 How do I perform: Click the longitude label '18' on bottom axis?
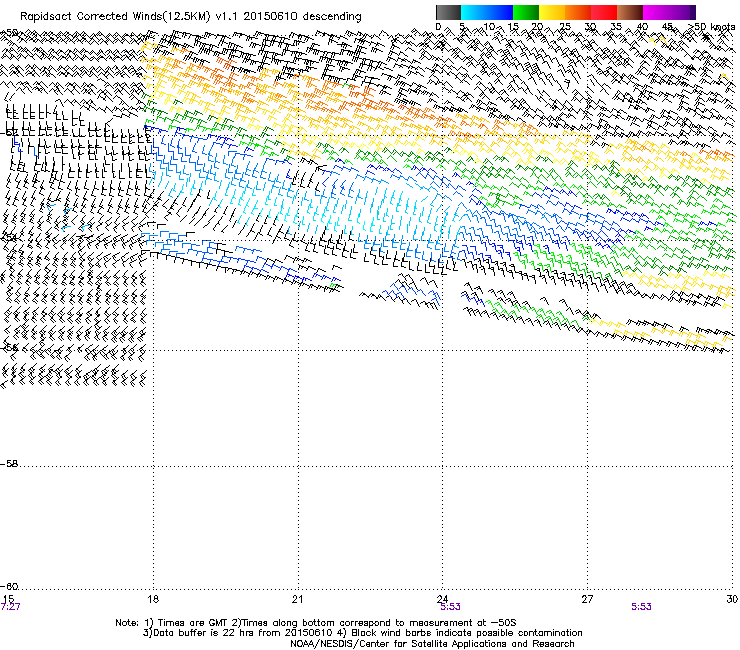coord(153,599)
